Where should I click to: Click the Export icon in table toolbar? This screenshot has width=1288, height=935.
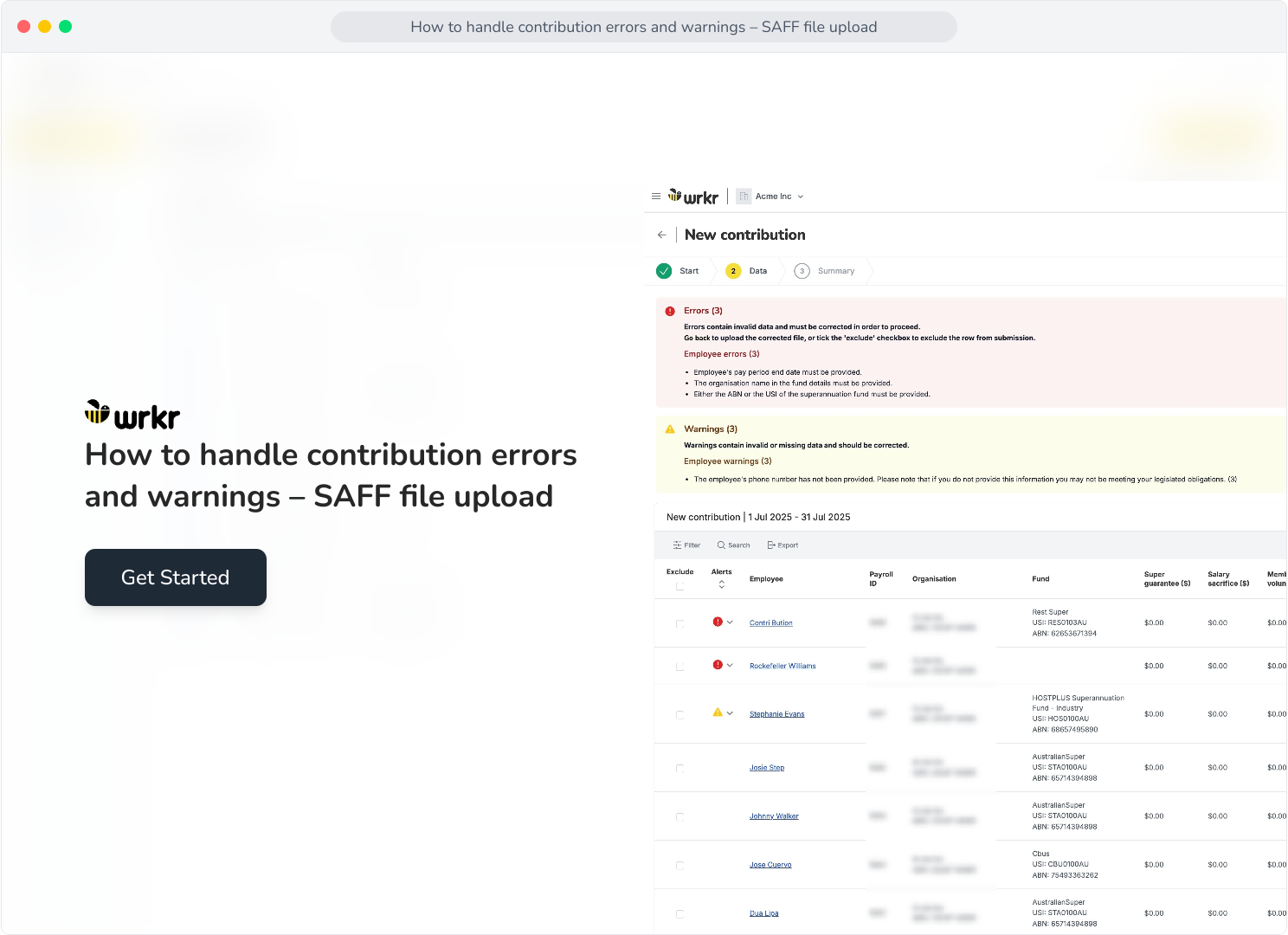[x=771, y=545]
